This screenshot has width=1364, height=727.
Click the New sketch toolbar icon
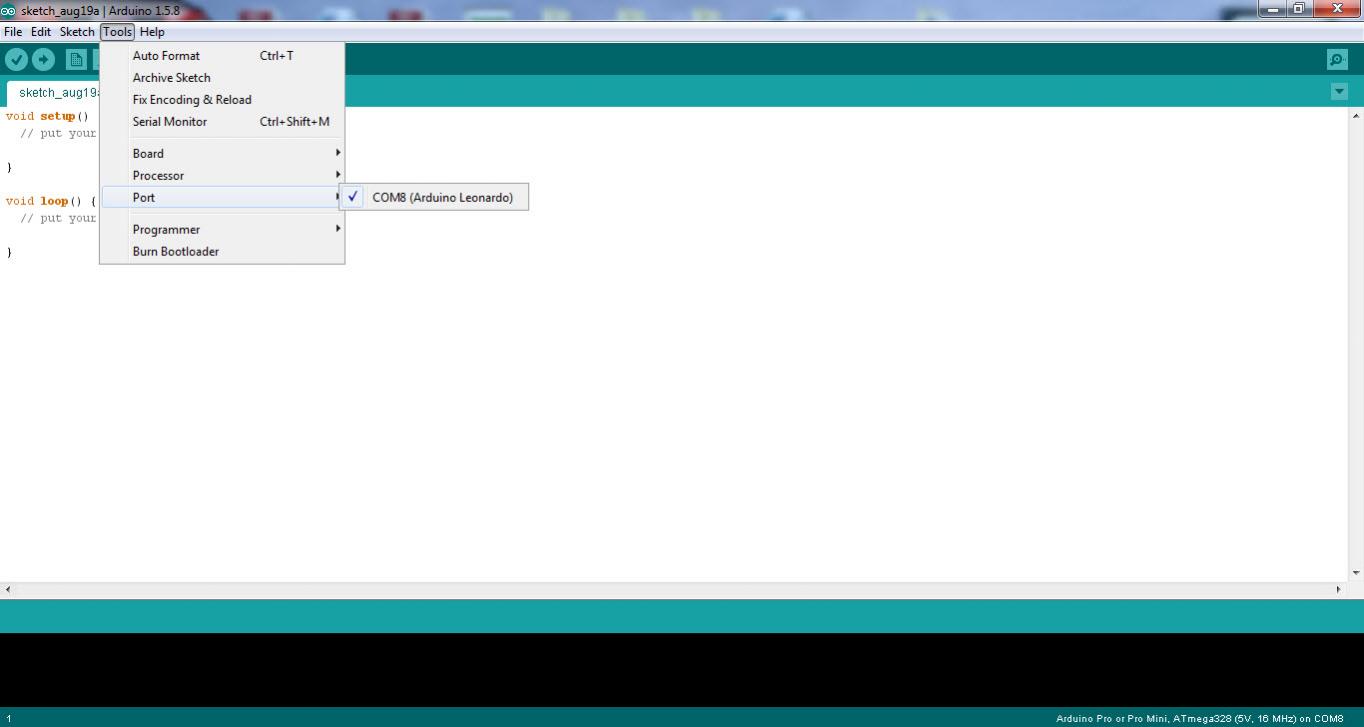76,60
